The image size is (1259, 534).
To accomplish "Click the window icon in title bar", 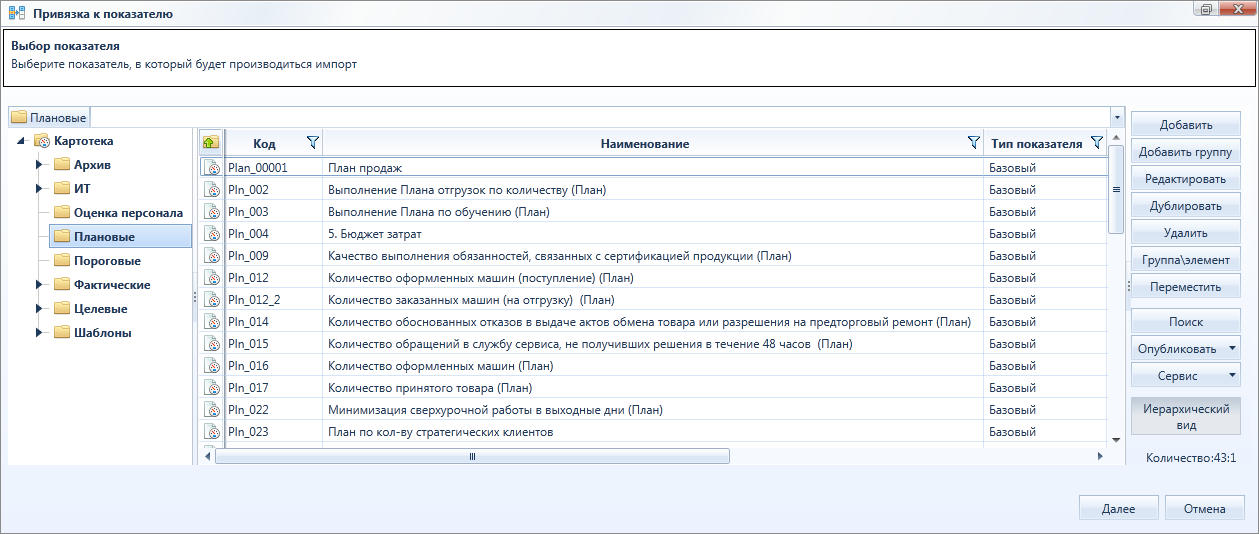I will (16, 13).
